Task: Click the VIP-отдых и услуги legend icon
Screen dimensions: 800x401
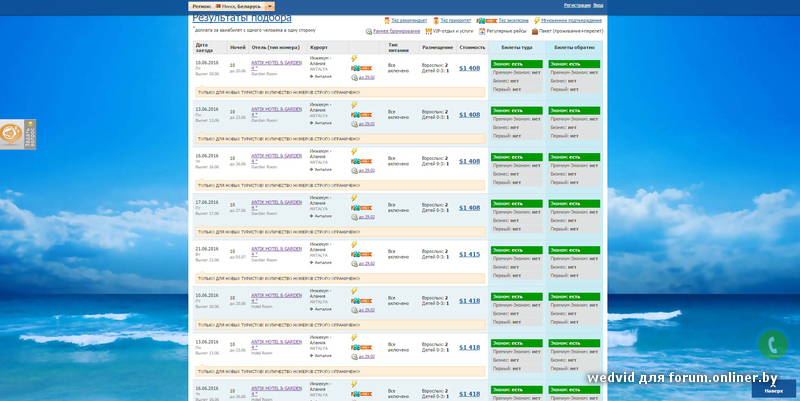Action: point(429,31)
